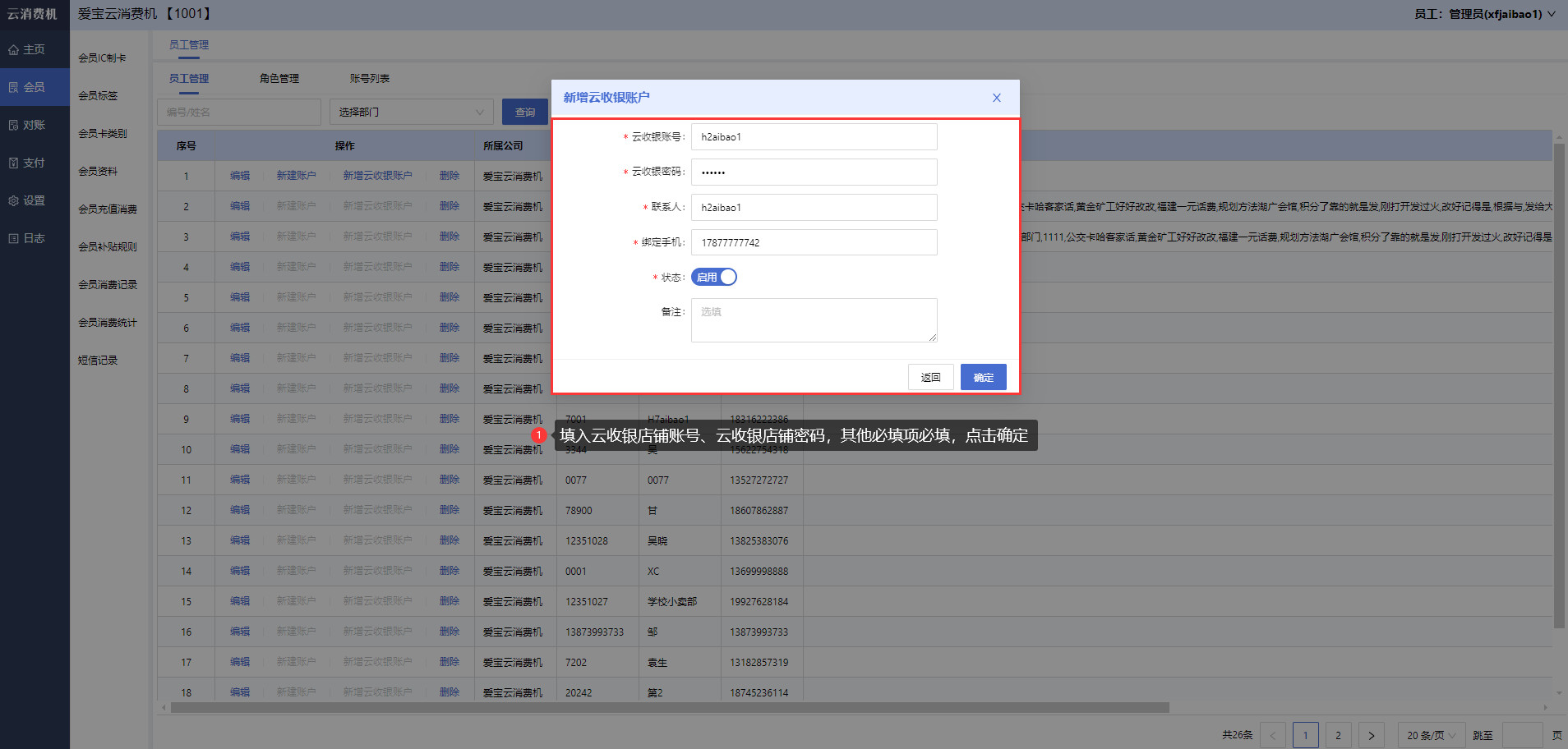Click the 会员 sidebar icon
Image resolution: width=1568 pixels, height=749 pixels.
pyautogui.click(x=13, y=88)
